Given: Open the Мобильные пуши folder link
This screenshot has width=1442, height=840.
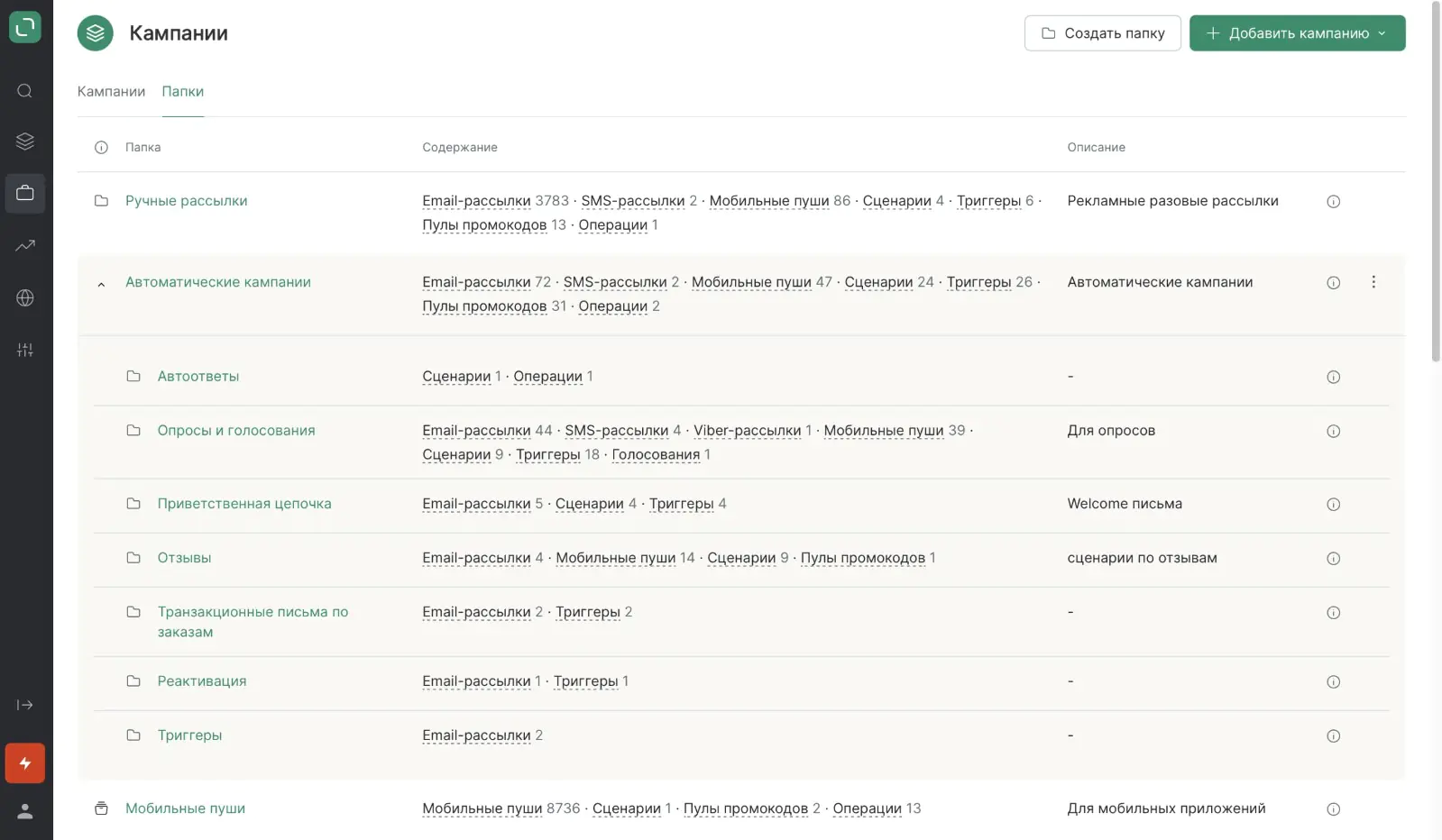Looking at the screenshot, I should [185, 808].
